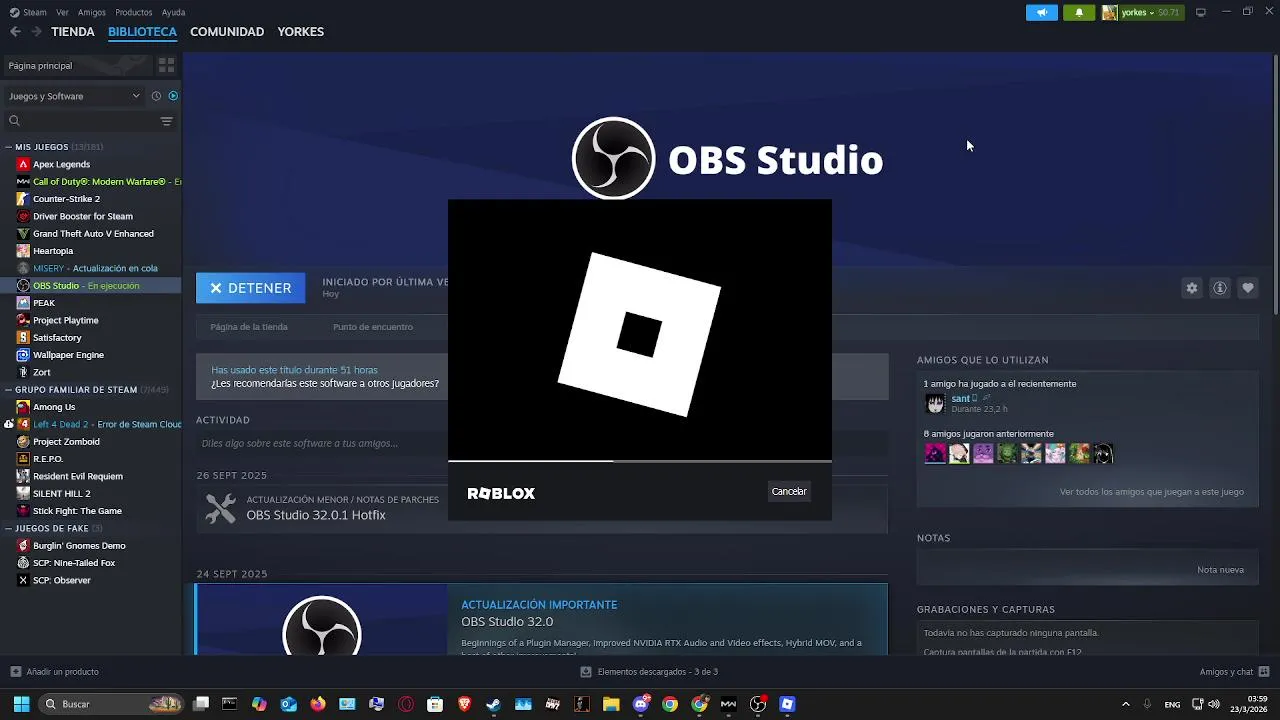Collapse MIS JUEGOS category
This screenshot has height=720, width=1280.
pyautogui.click(x=9, y=147)
